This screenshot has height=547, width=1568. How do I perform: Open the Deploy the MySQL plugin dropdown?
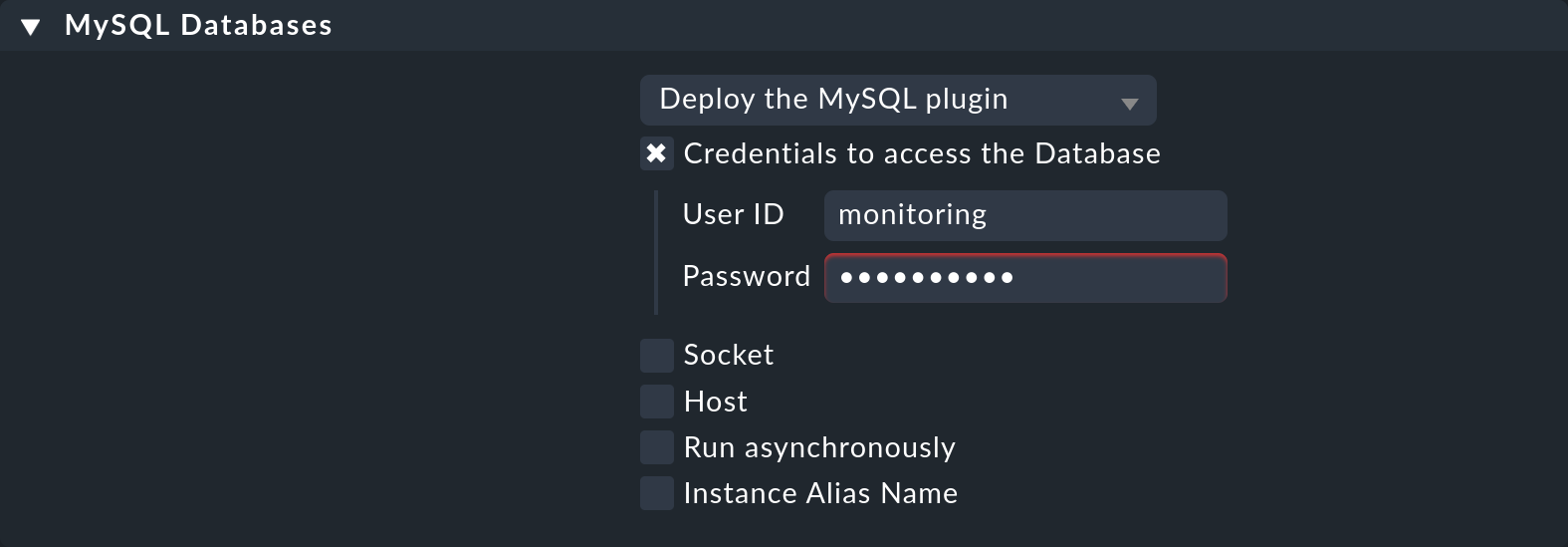[x=898, y=100]
